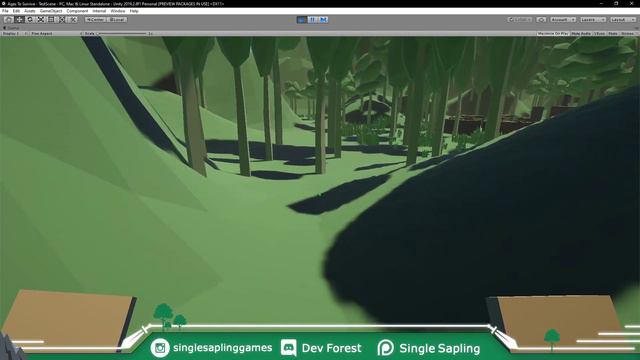Viewport: 640px width, 360px height.
Task: Click the Unity window title bar
Action: point(320,4)
